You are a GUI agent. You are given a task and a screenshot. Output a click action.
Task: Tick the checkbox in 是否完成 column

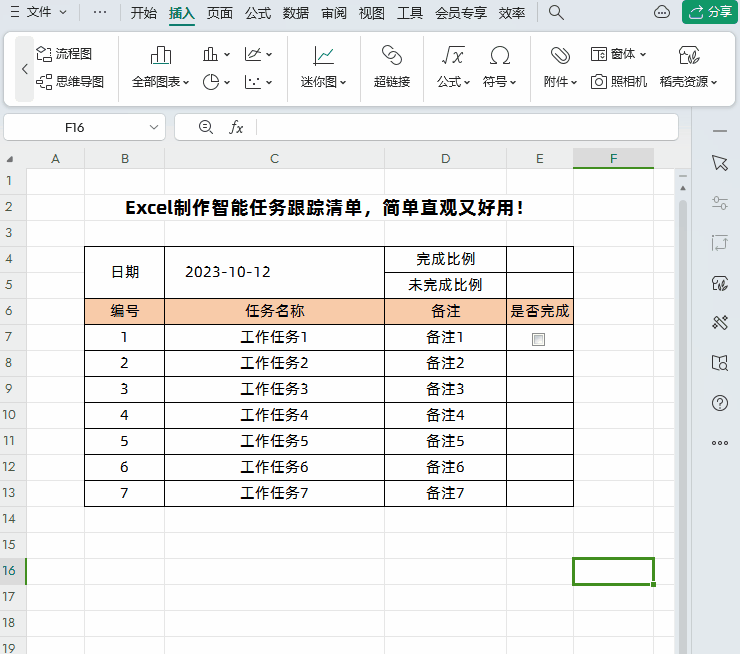point(538,339)
